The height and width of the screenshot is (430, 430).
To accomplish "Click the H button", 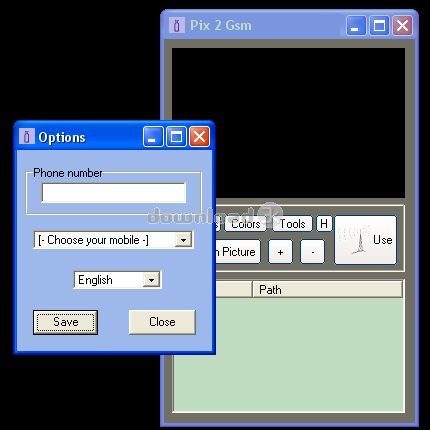I will click(324, 224).
